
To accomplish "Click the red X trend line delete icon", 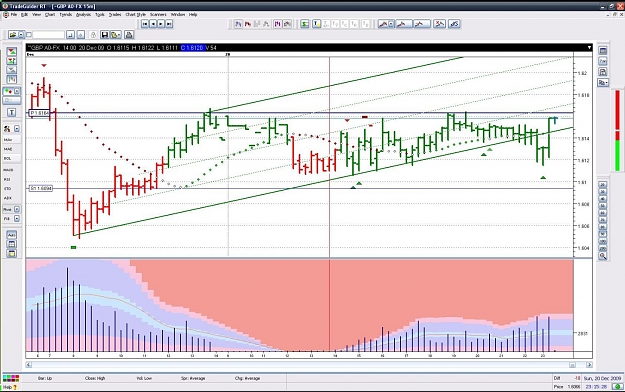I will coord(439,24).
